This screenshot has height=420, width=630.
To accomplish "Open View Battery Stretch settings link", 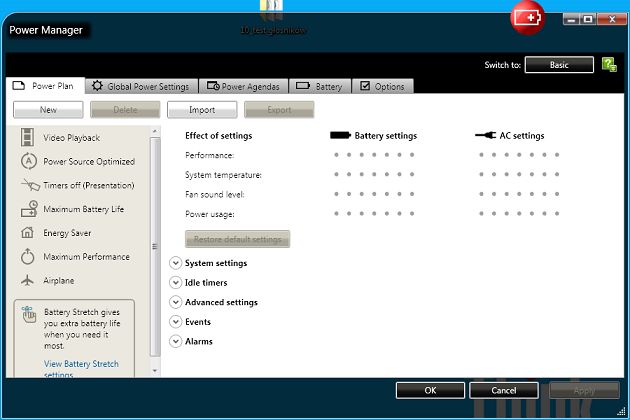I will (81, 369).
